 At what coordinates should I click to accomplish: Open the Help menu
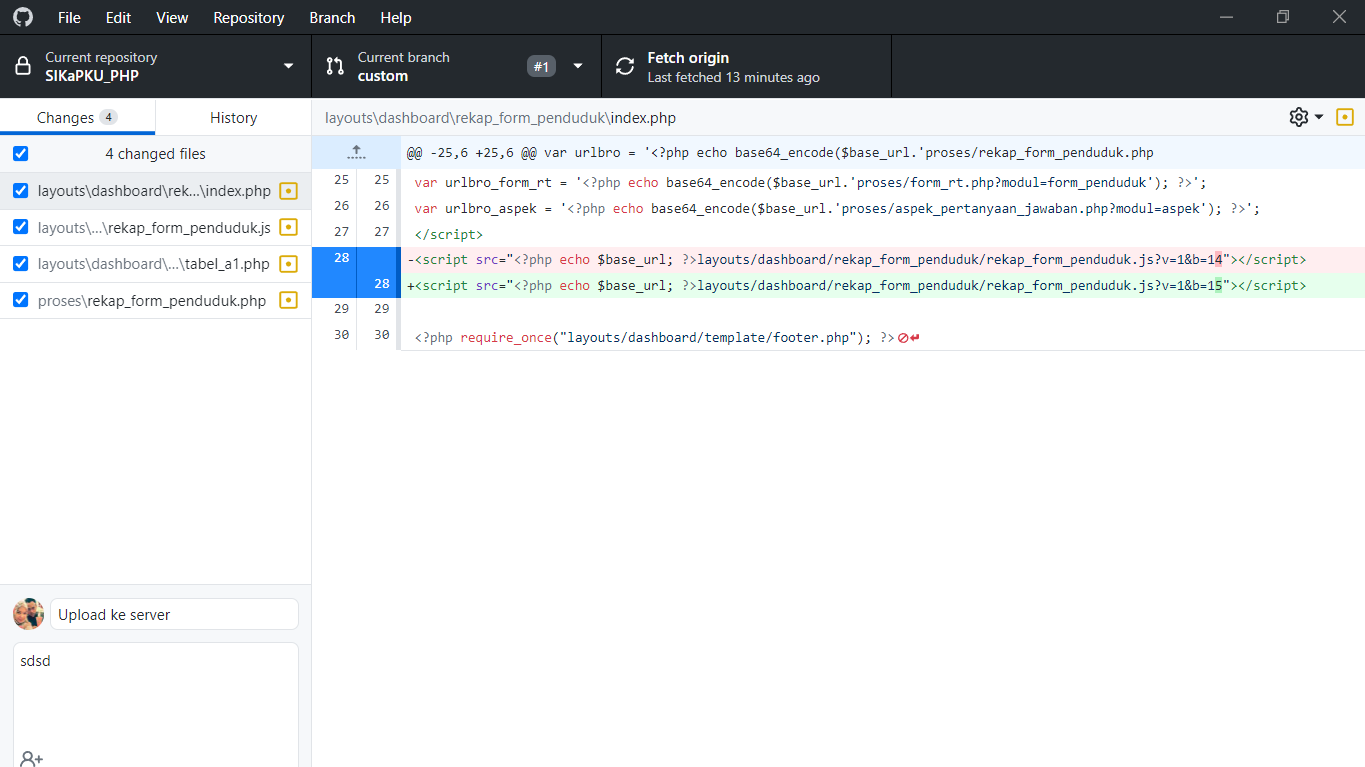pyautogui.click(x=396, y=17)
